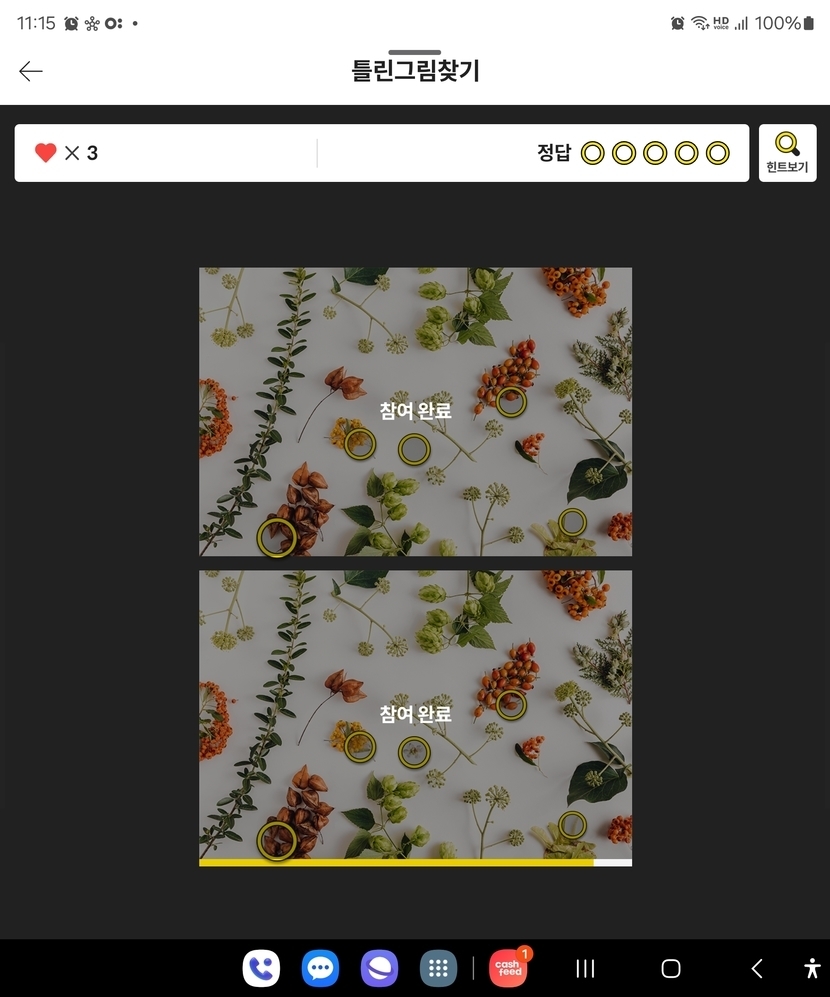Tap the back arrow in the header
The width and height of the screenshot is (830, 997).
coord(31,71)
